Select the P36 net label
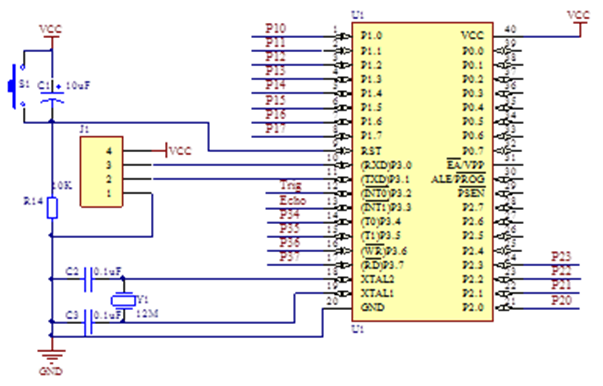This screenshot has height=386, width=603. click(290, 243)
